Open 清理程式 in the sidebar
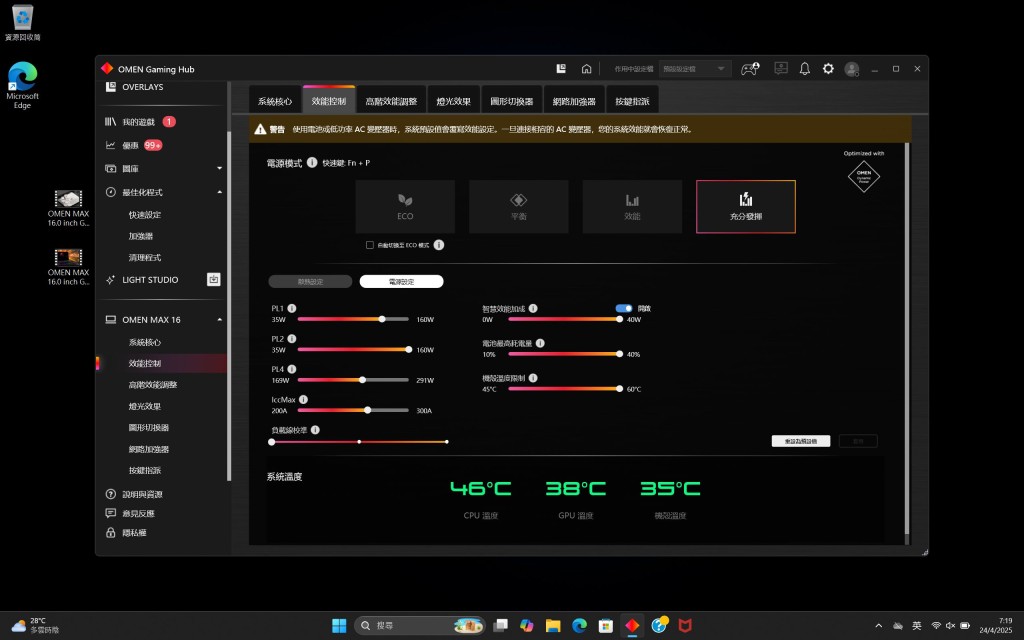1024x640 pixels. [144, 257]
